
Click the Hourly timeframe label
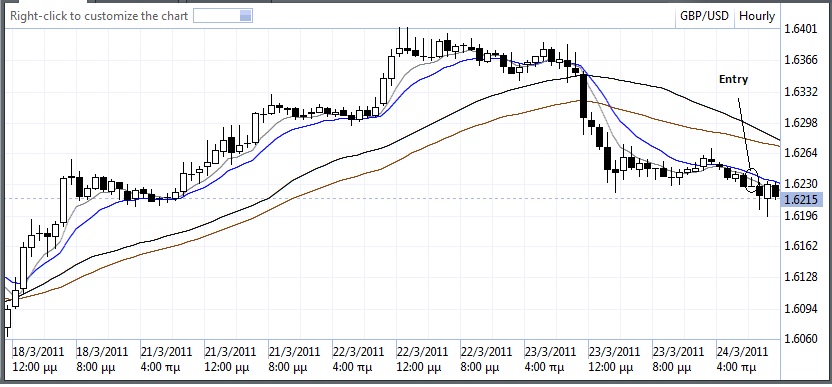757,16
